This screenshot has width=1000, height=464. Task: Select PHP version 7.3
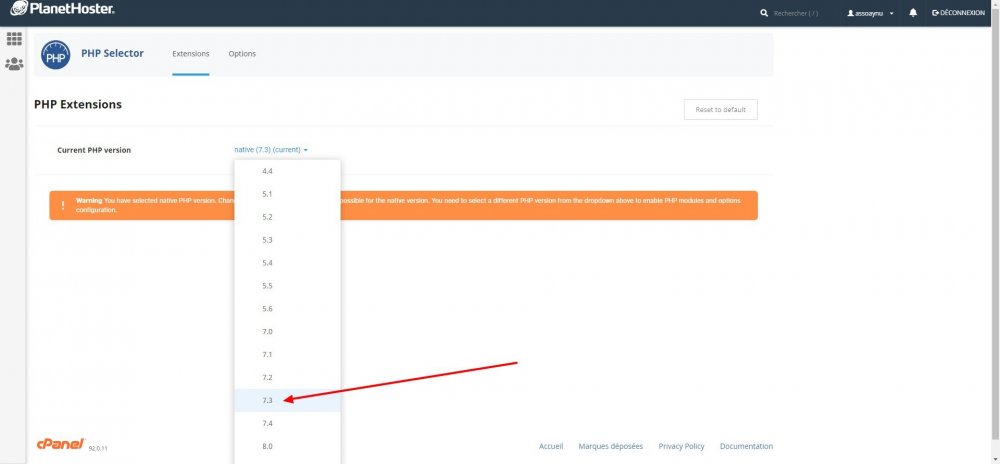[287, 400]
